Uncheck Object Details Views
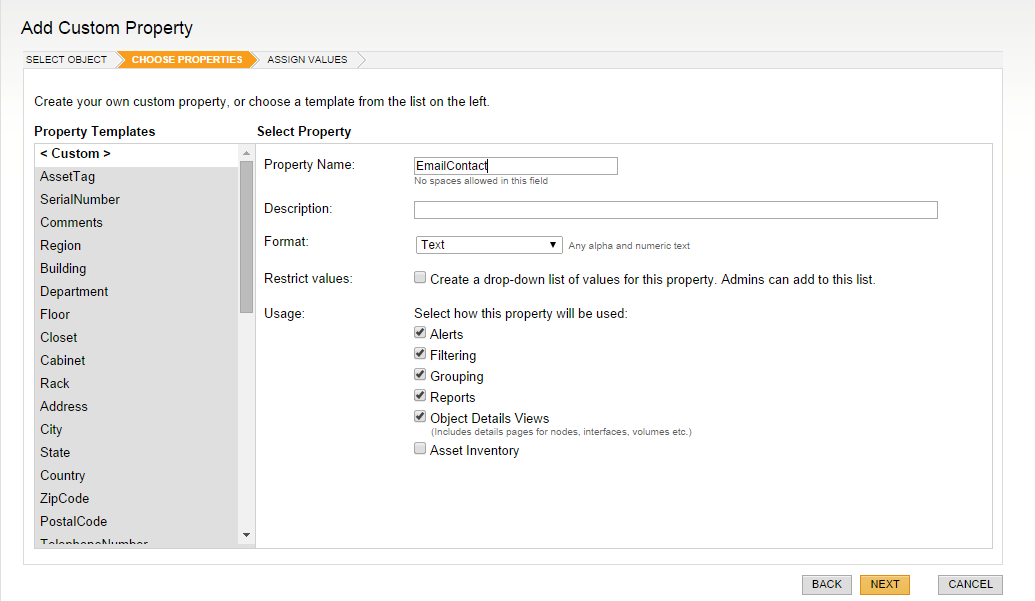The width and height of the screenshot is (1035, 601). point(420,416)
